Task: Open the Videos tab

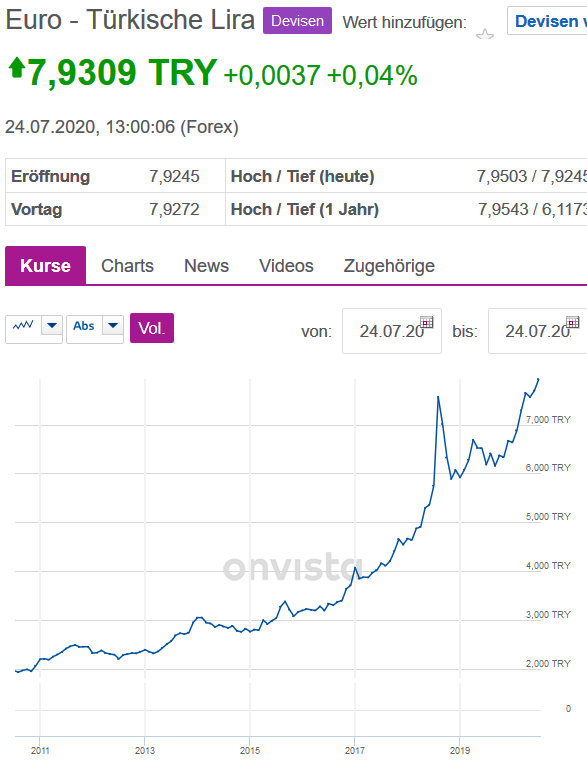Action: [286, 266]
